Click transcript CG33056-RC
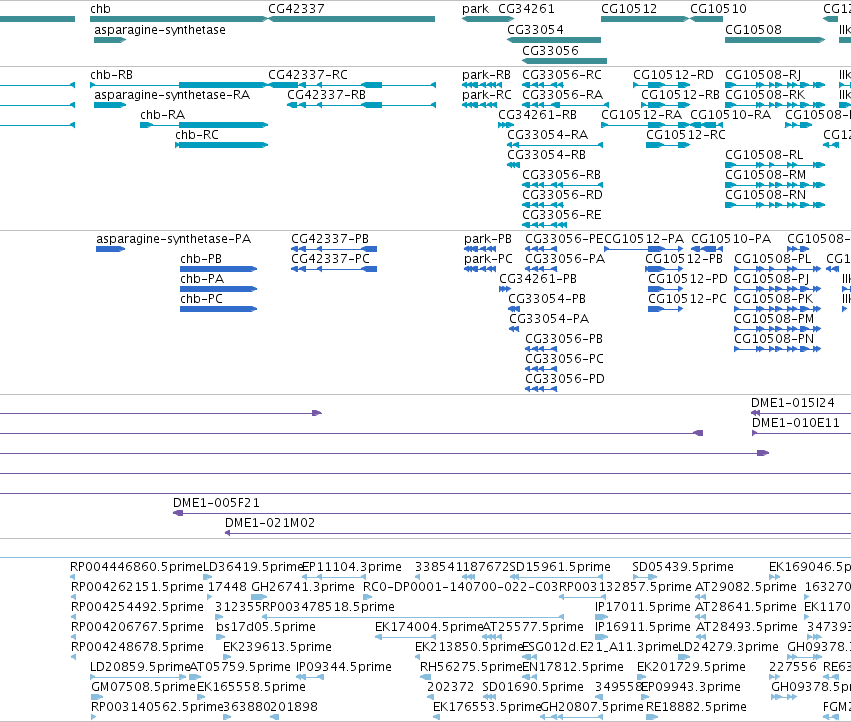The image size is (851, 722). 562,75
